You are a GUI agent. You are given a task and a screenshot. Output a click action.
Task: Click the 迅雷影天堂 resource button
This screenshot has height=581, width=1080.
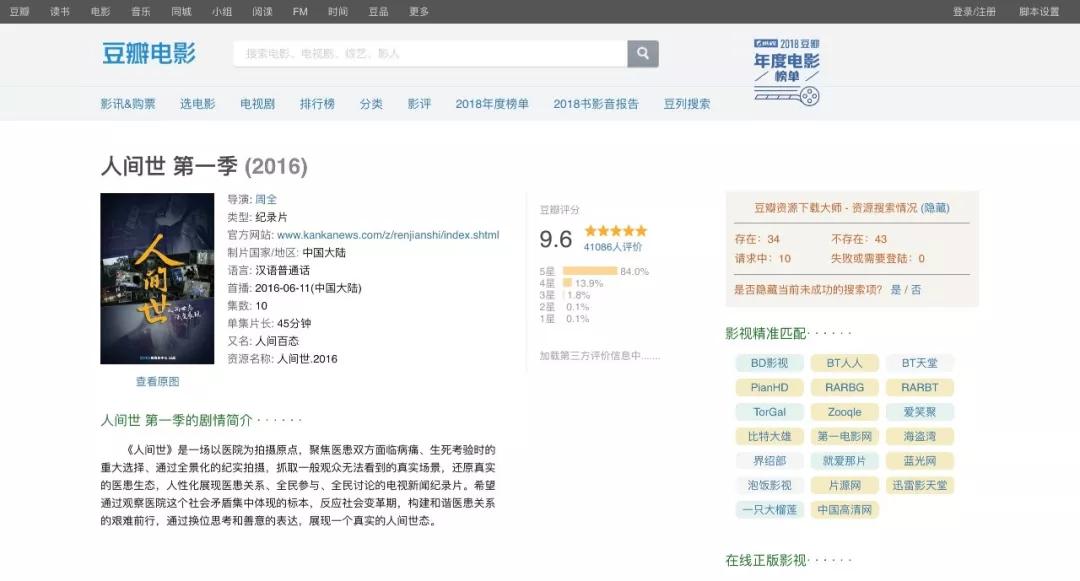921,485
